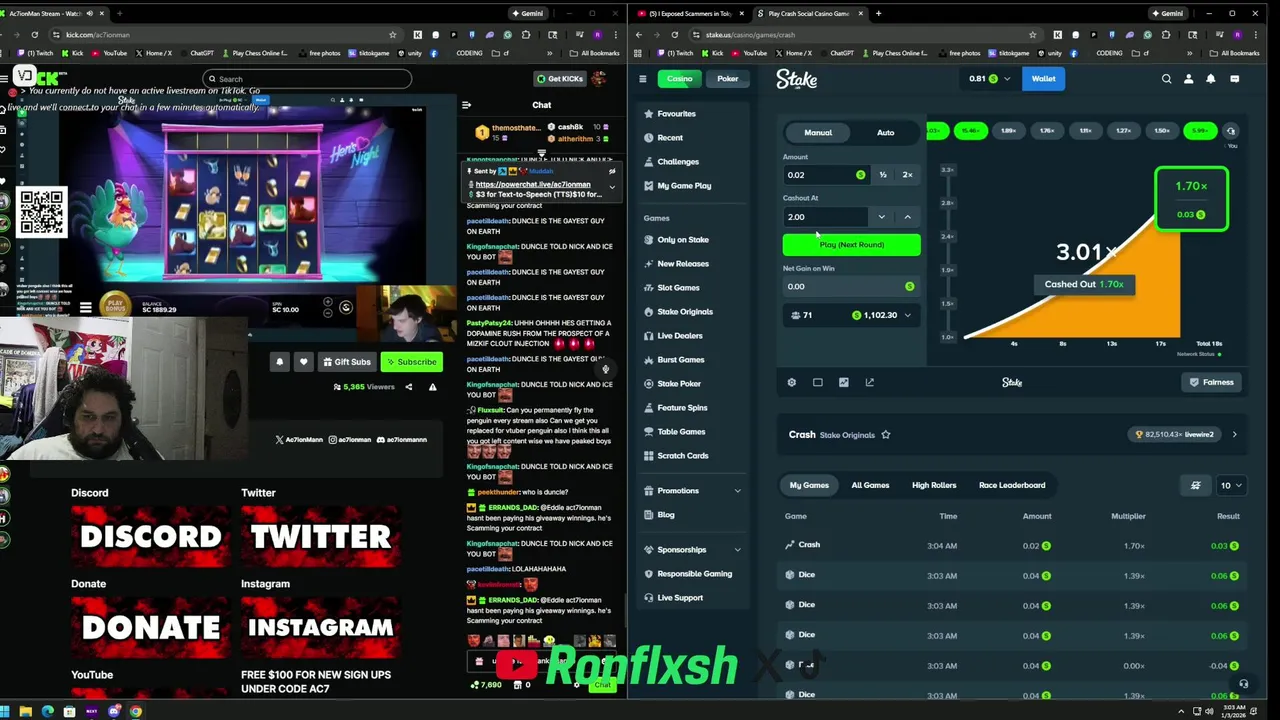Screen dimensions: 1280x720
Task: Click the Kick notification bell under the stream
Action: pyautogui.click(x=280, y=362)
